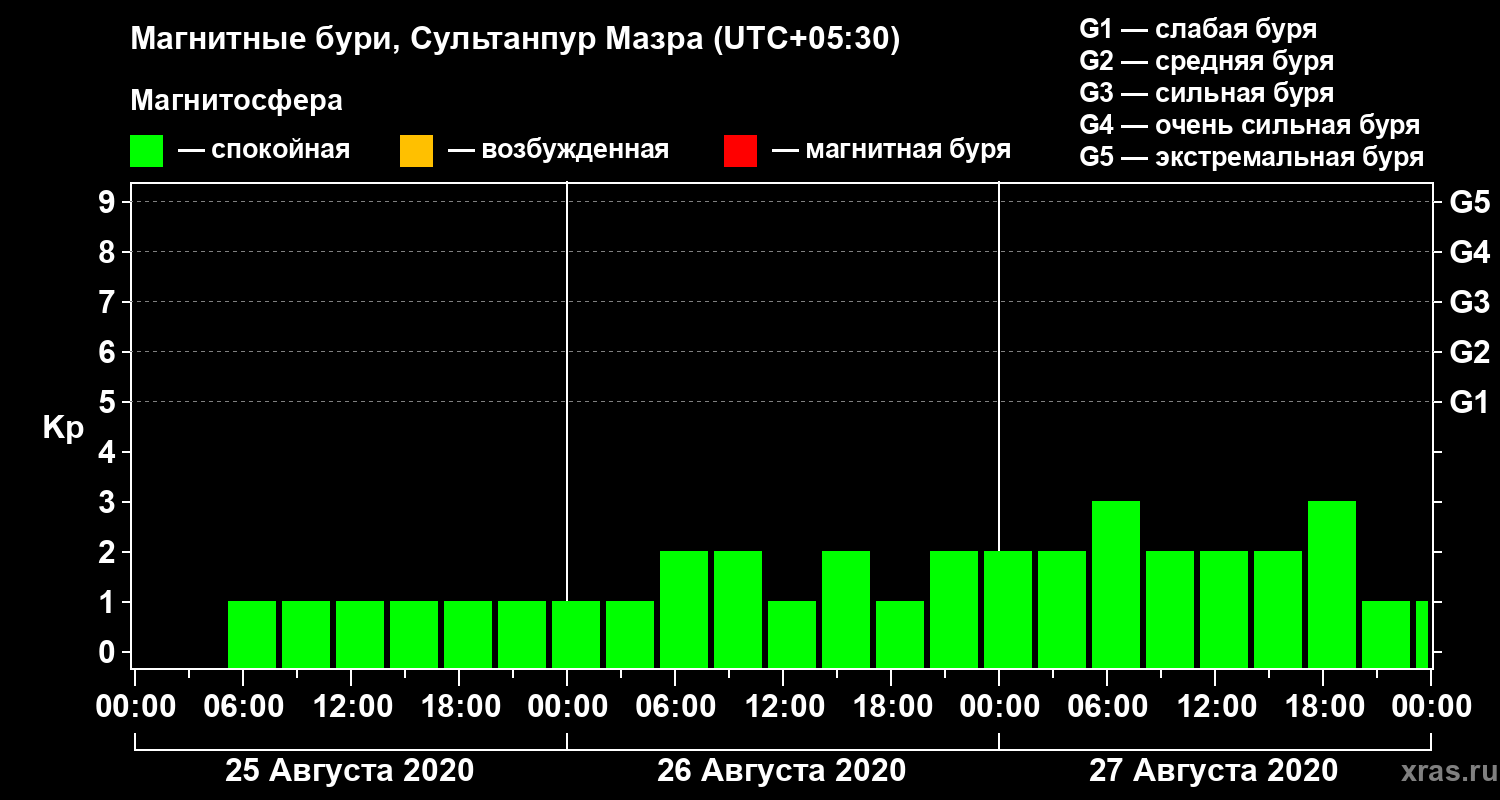This screenshot has height=800, width=1500.
Task: Click the Kp axis value '9'
Action: tap(109, 203)
